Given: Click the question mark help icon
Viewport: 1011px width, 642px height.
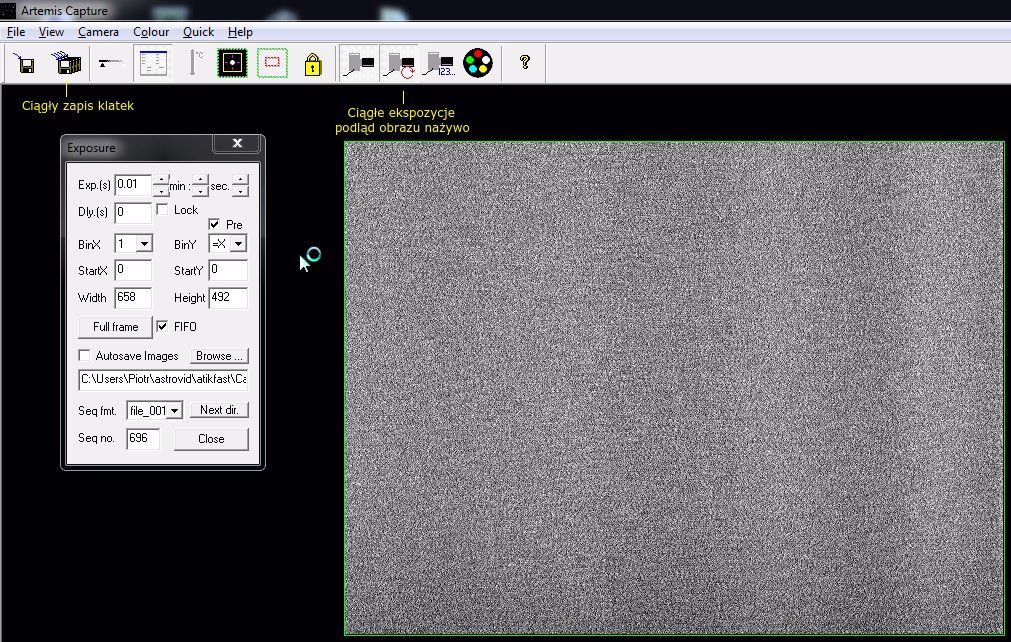Looking at the screenshot, I should pos(524,63).
